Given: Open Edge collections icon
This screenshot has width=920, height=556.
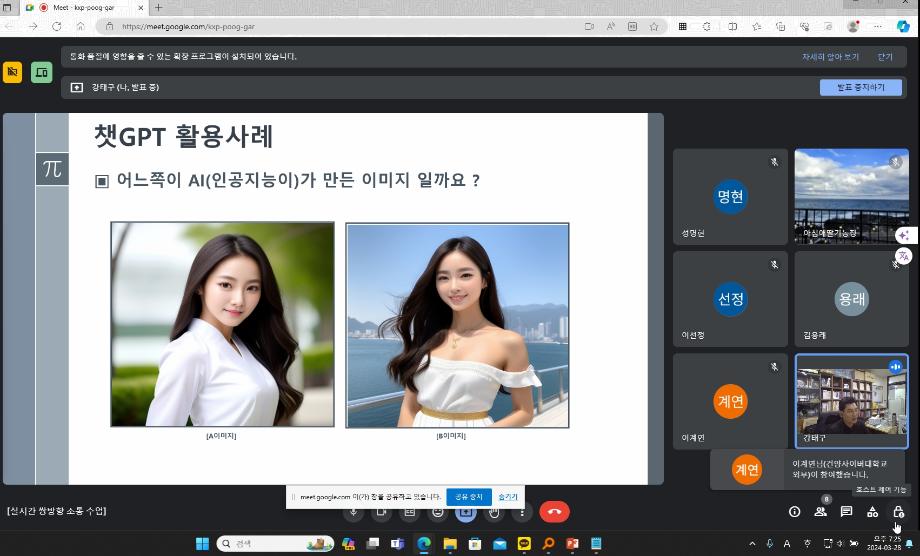Looking at the screenshot, I should pyautogui.click(x=780, y=26).
